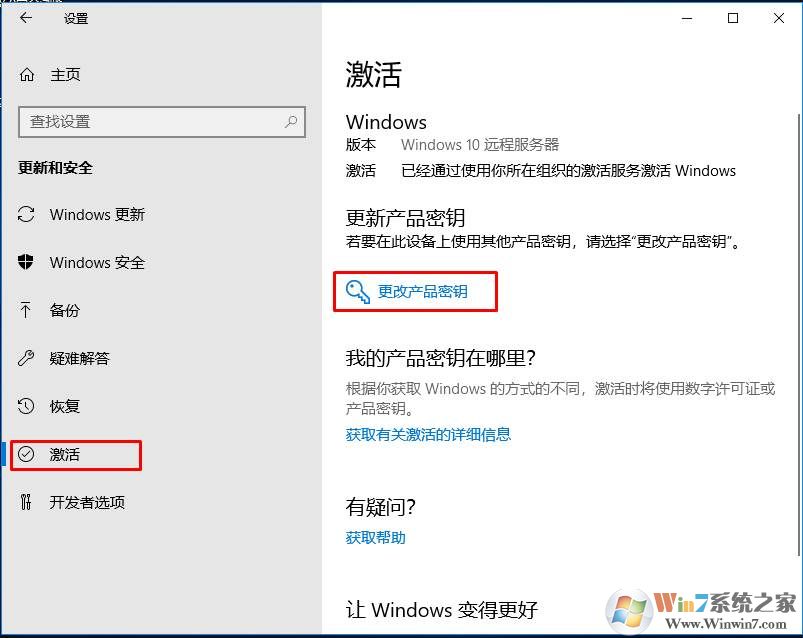The height and width of the screenshot is (638, 803).
Task: Open the 开发者选项 settings page
Action: coord(87,502)
